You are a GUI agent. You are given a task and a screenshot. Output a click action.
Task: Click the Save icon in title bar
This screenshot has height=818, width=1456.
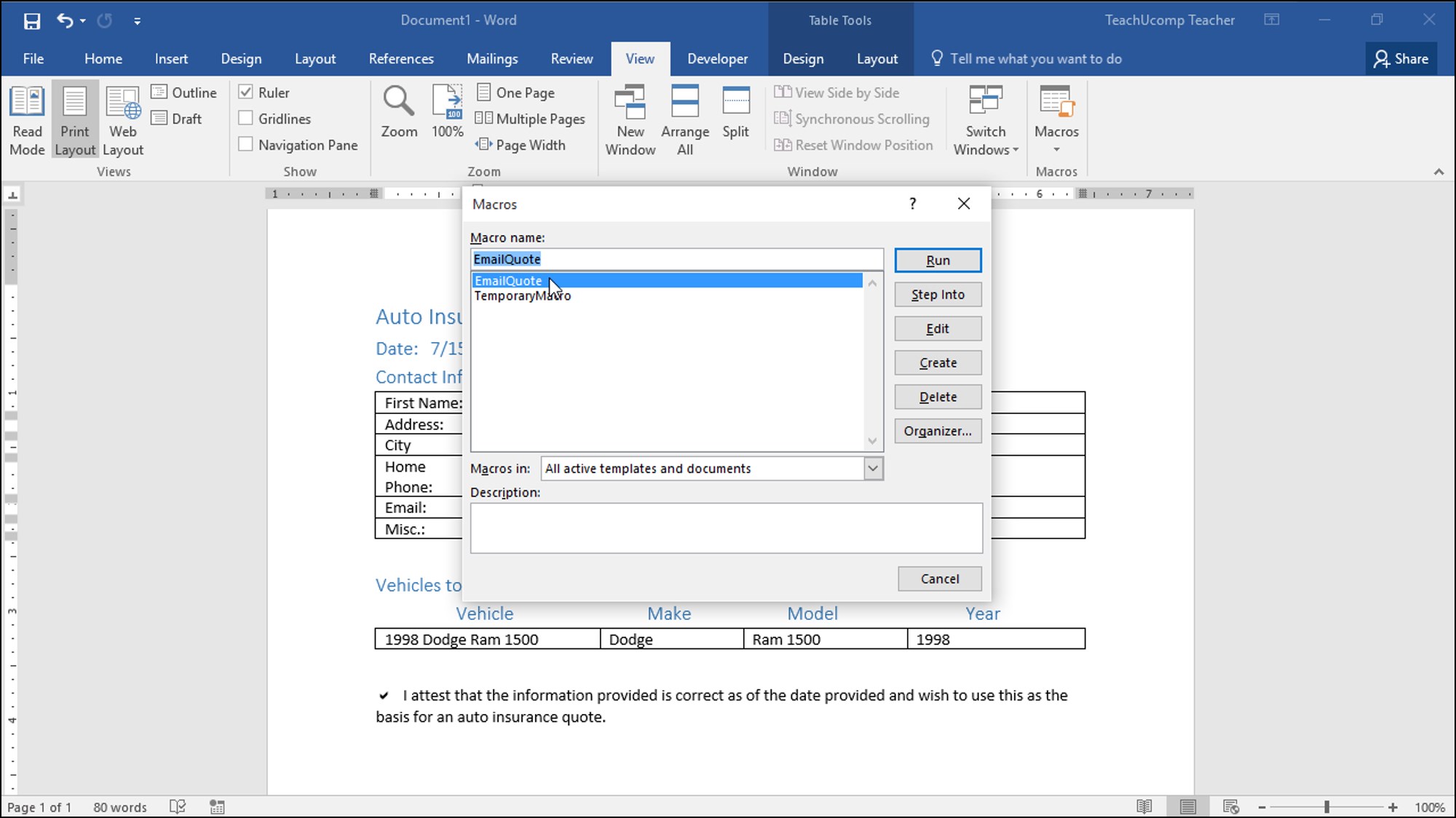pyautogui.click(x=32, y=21)
